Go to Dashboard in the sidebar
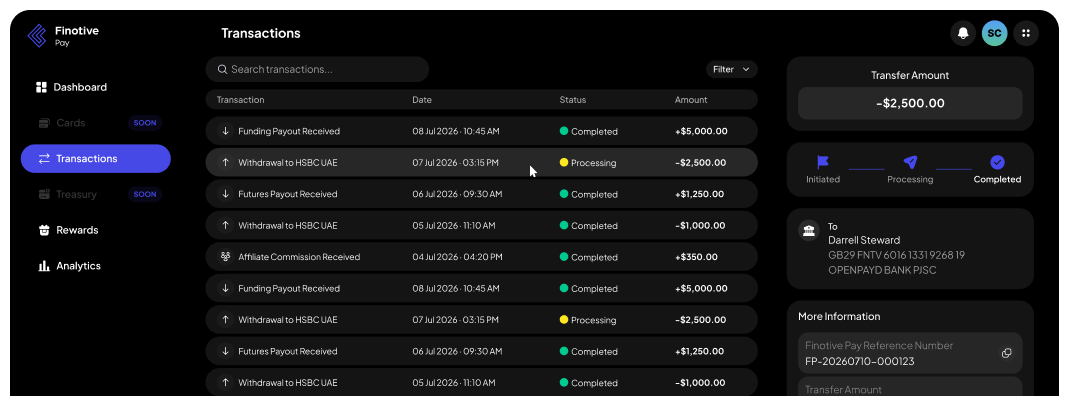The height and width of the screenshot is (396, 1069). point(80,87)
